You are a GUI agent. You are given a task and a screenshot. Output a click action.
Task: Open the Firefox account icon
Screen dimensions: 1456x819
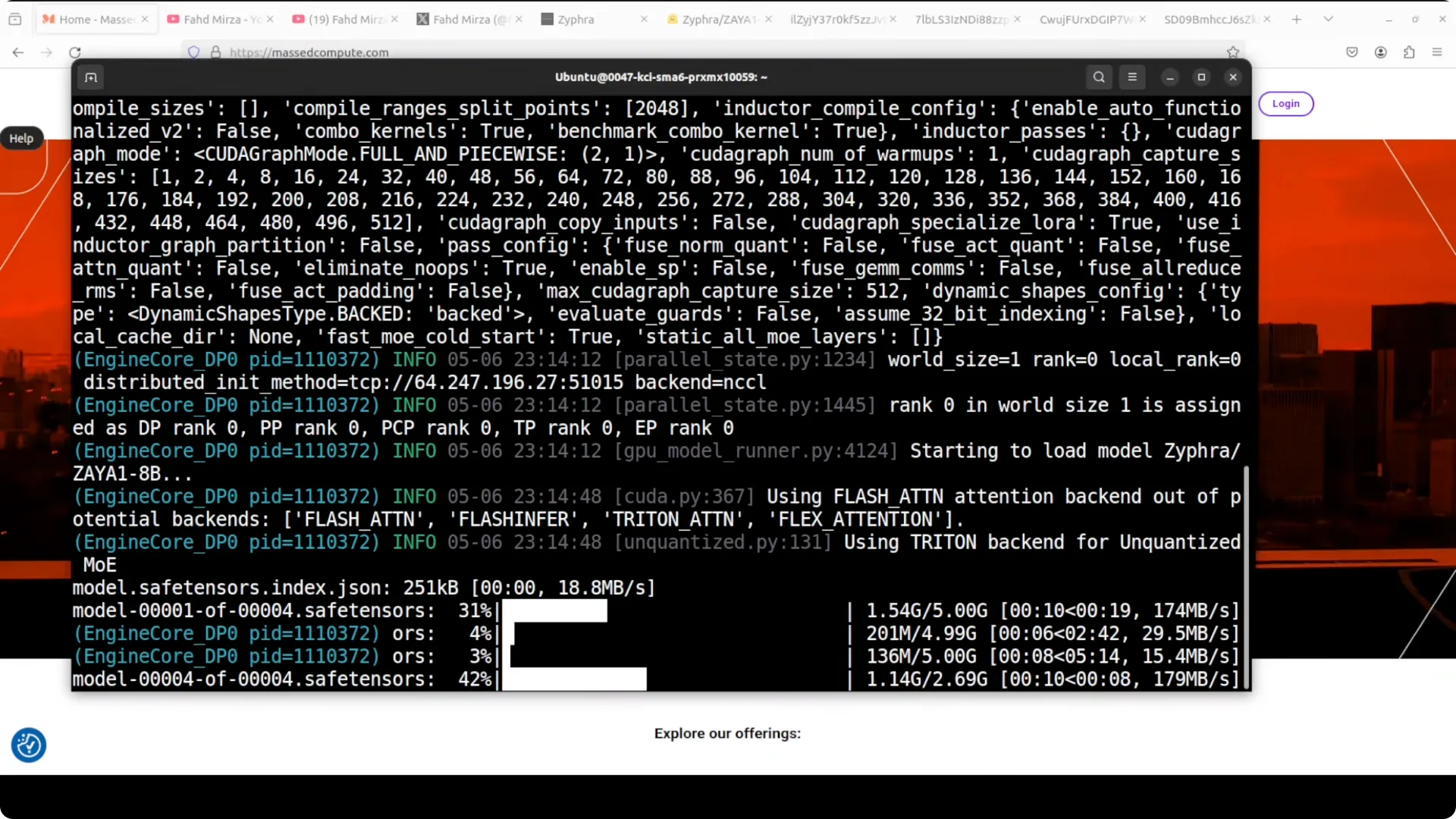(x=1381, y=52)
